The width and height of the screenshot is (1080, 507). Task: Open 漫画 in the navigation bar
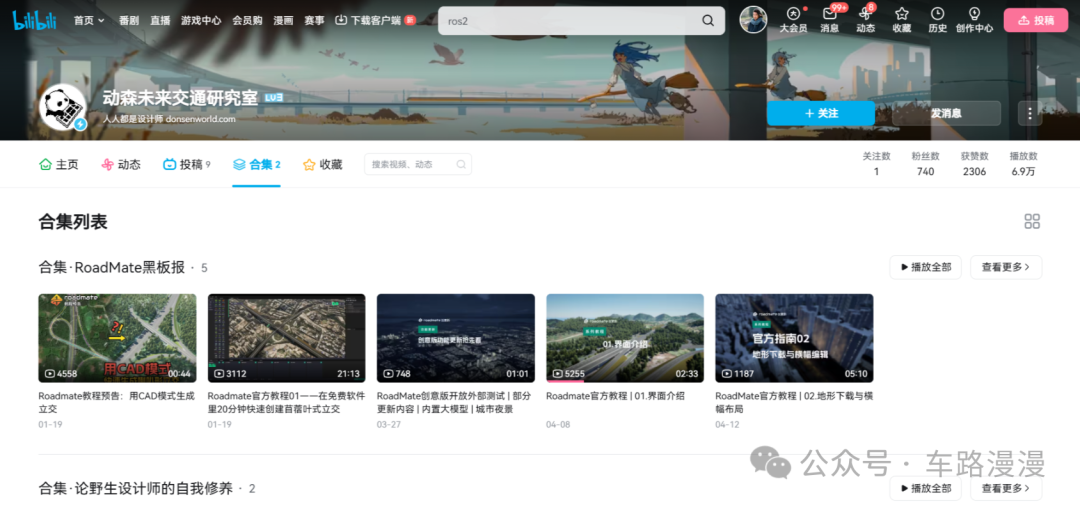283,21
